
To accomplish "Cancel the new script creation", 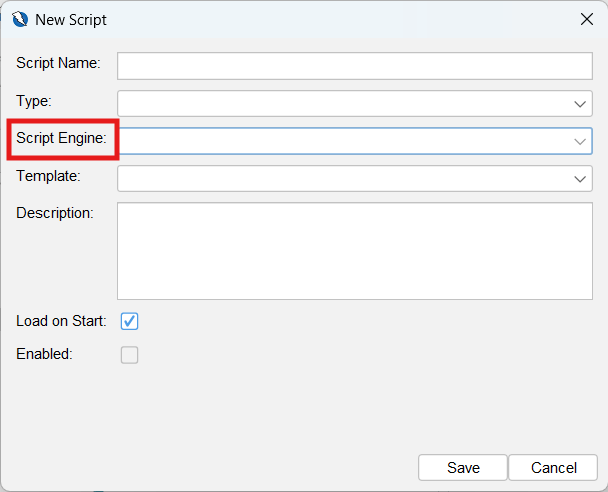I will [x=553, y=467].
